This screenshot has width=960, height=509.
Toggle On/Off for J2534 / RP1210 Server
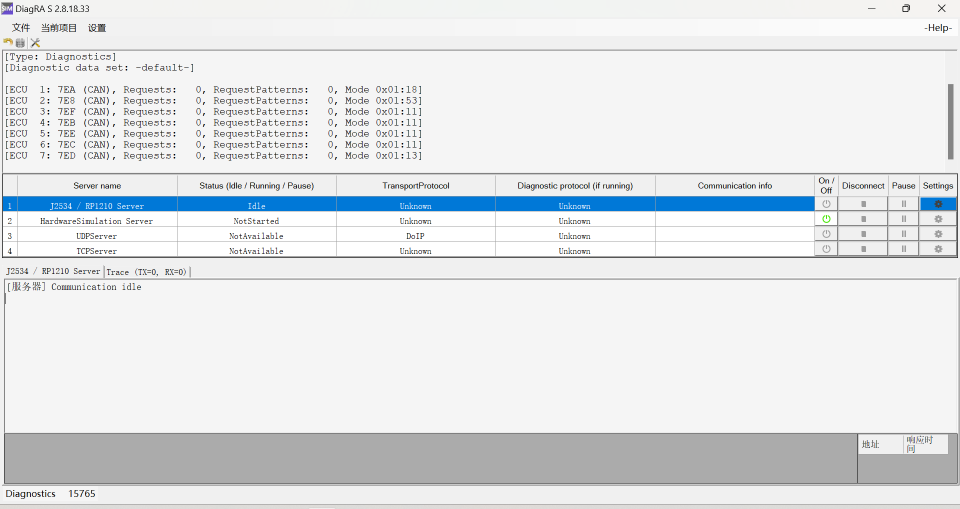point(826,204)
